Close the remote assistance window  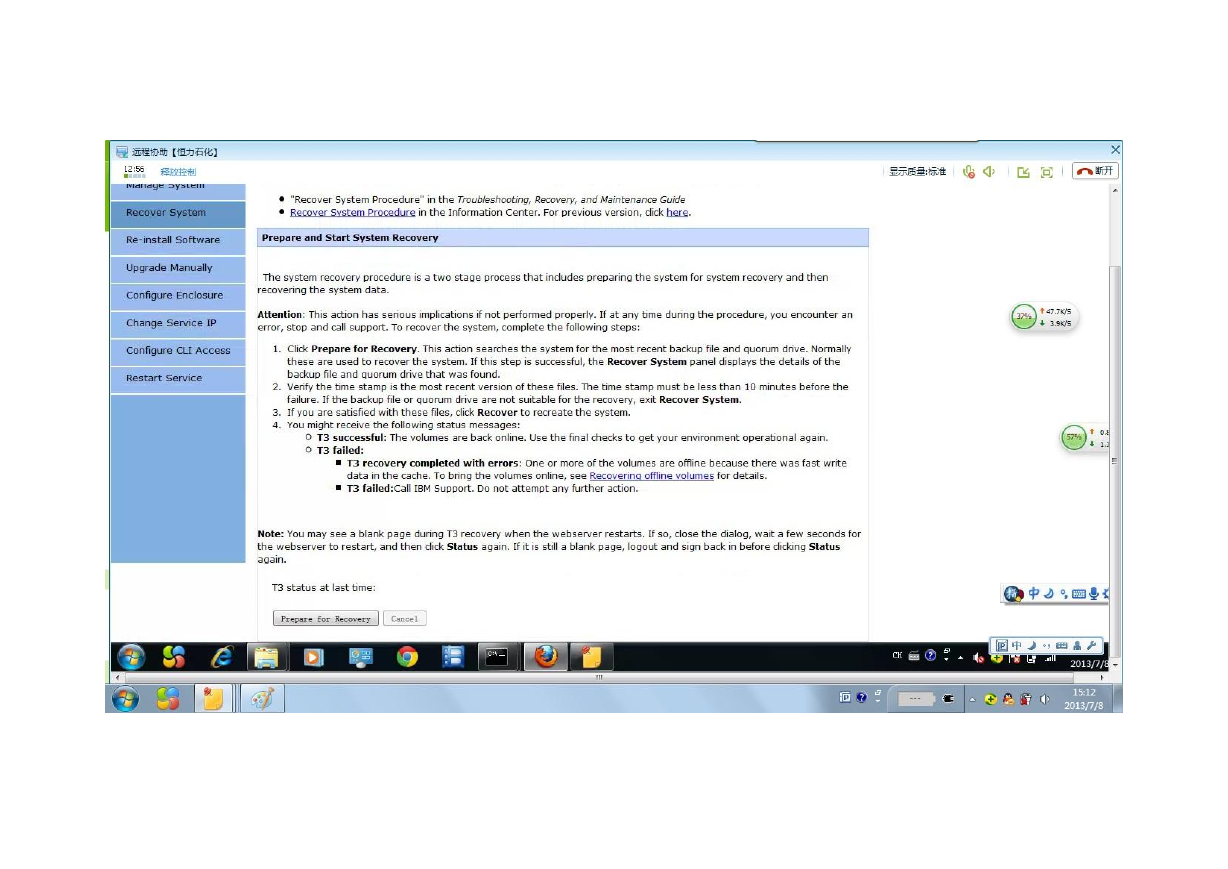(1116, 150)
